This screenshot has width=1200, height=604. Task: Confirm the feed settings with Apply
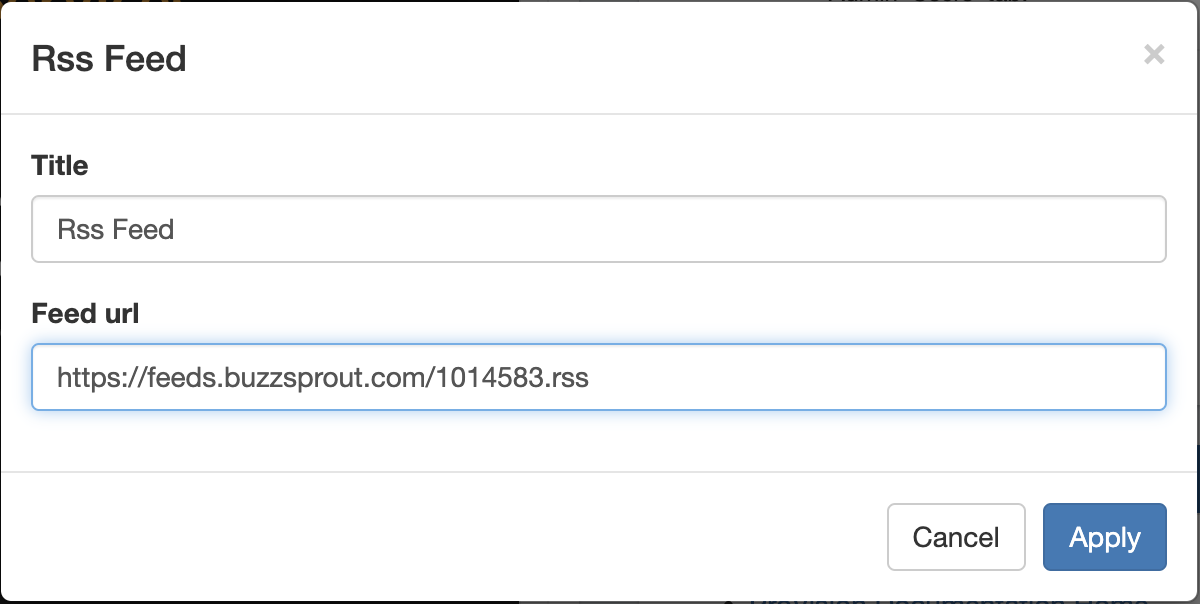1104,537
